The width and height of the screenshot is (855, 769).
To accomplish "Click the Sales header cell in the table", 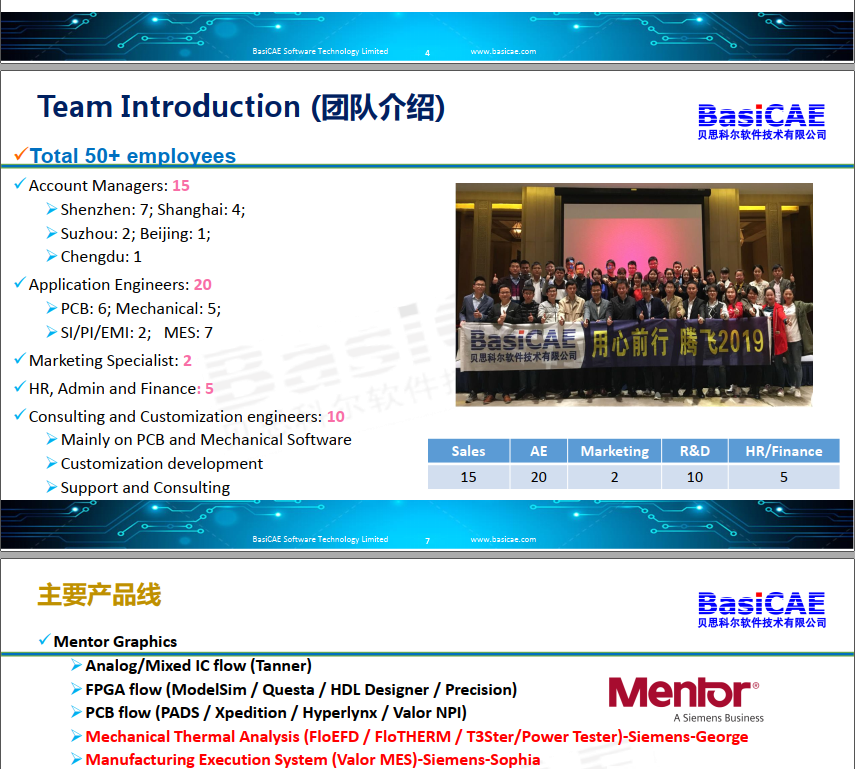I will click(468, 451).
